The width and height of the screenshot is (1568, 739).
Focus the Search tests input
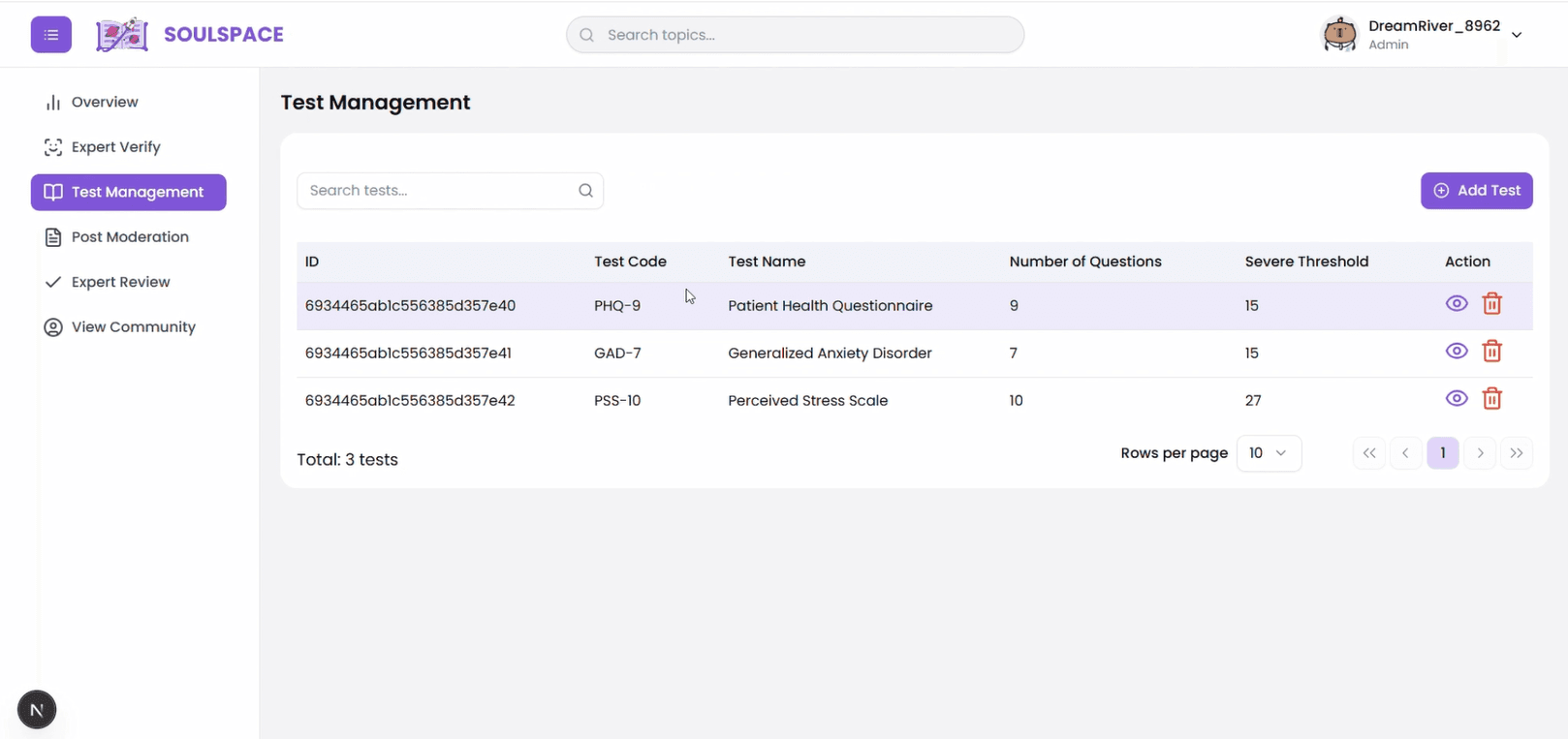[450, 191]
